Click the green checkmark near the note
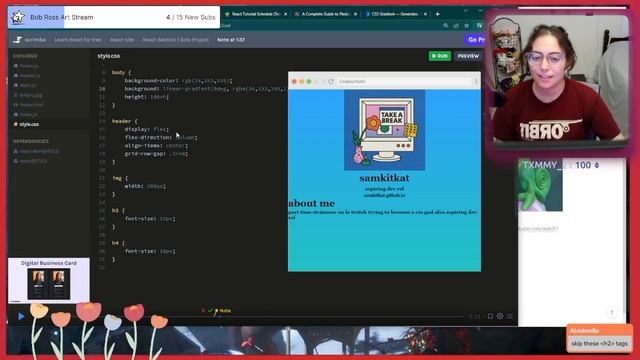 tap(210, 311)
